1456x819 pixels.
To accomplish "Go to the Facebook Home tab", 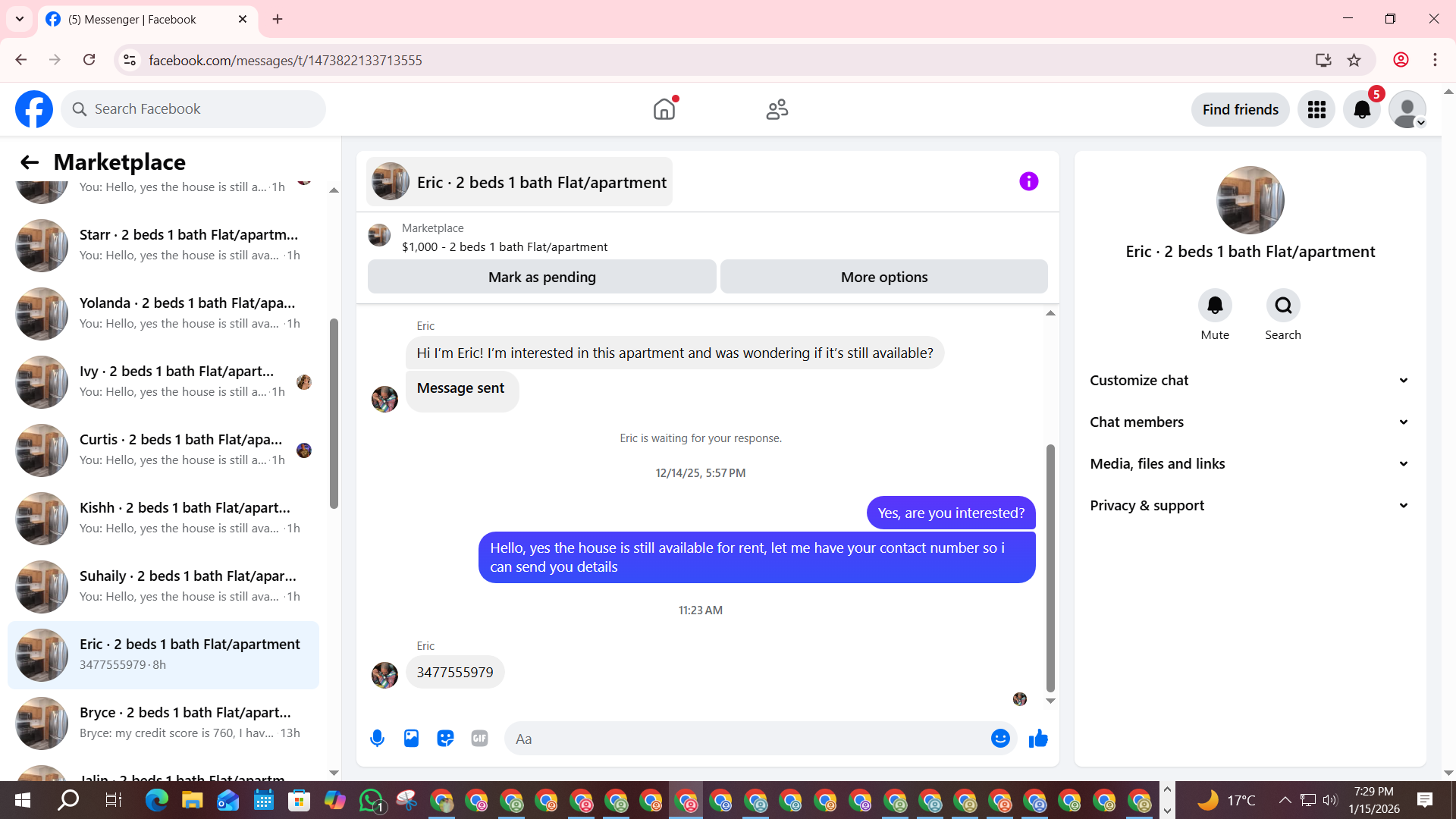I will (x=664, y=110).
